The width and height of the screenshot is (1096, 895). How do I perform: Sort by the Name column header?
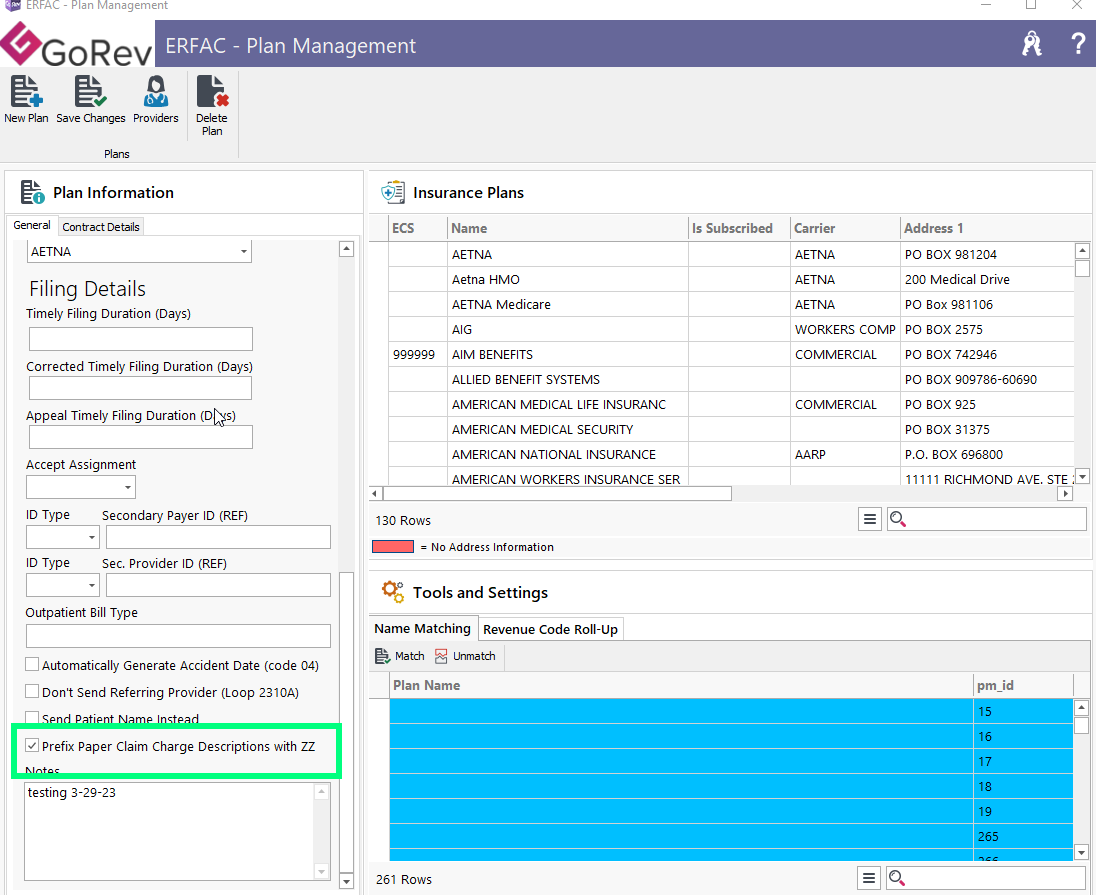pyautogui.click(x=568, y=228)
